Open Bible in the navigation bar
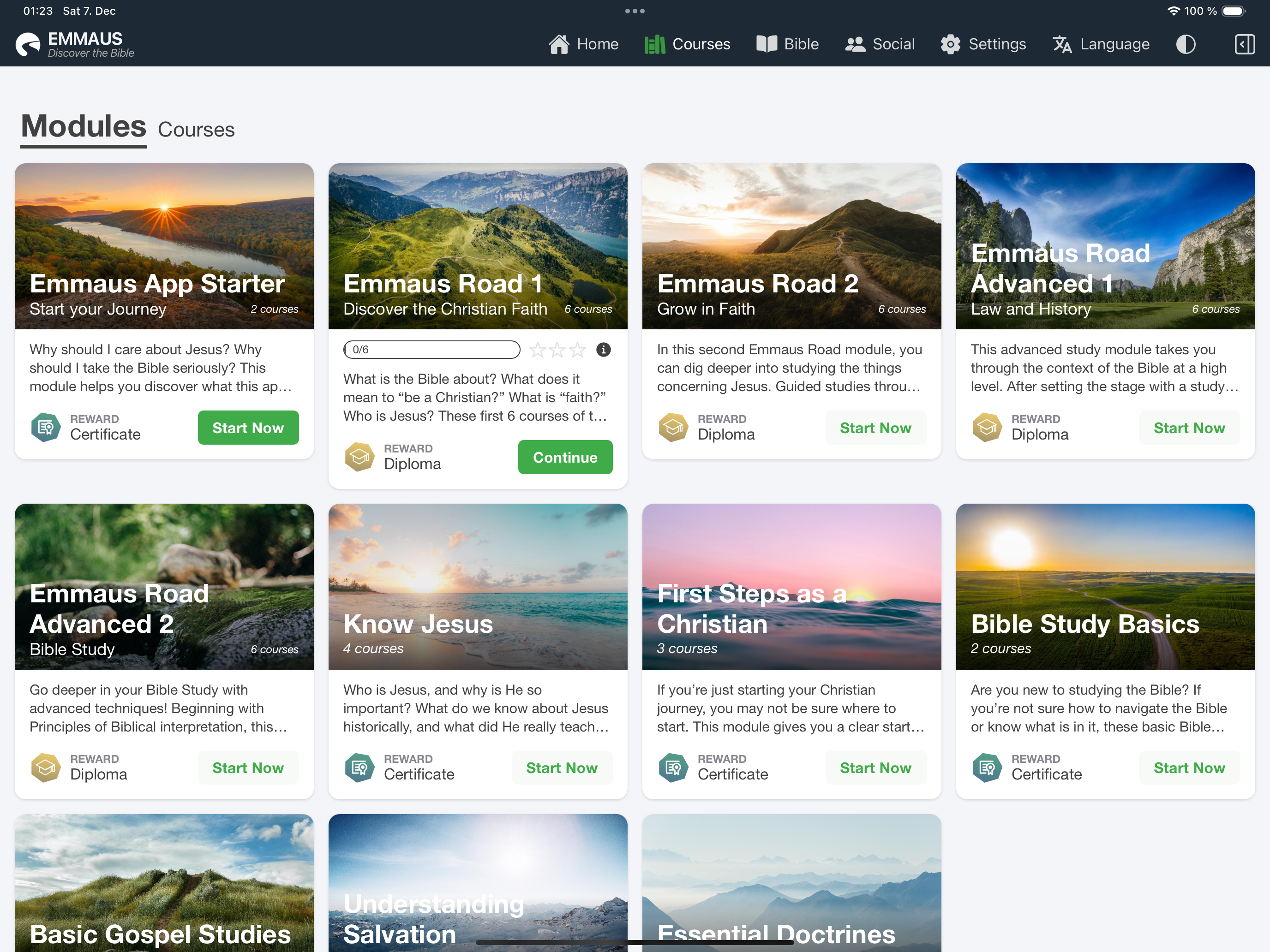 pos(787,44)
